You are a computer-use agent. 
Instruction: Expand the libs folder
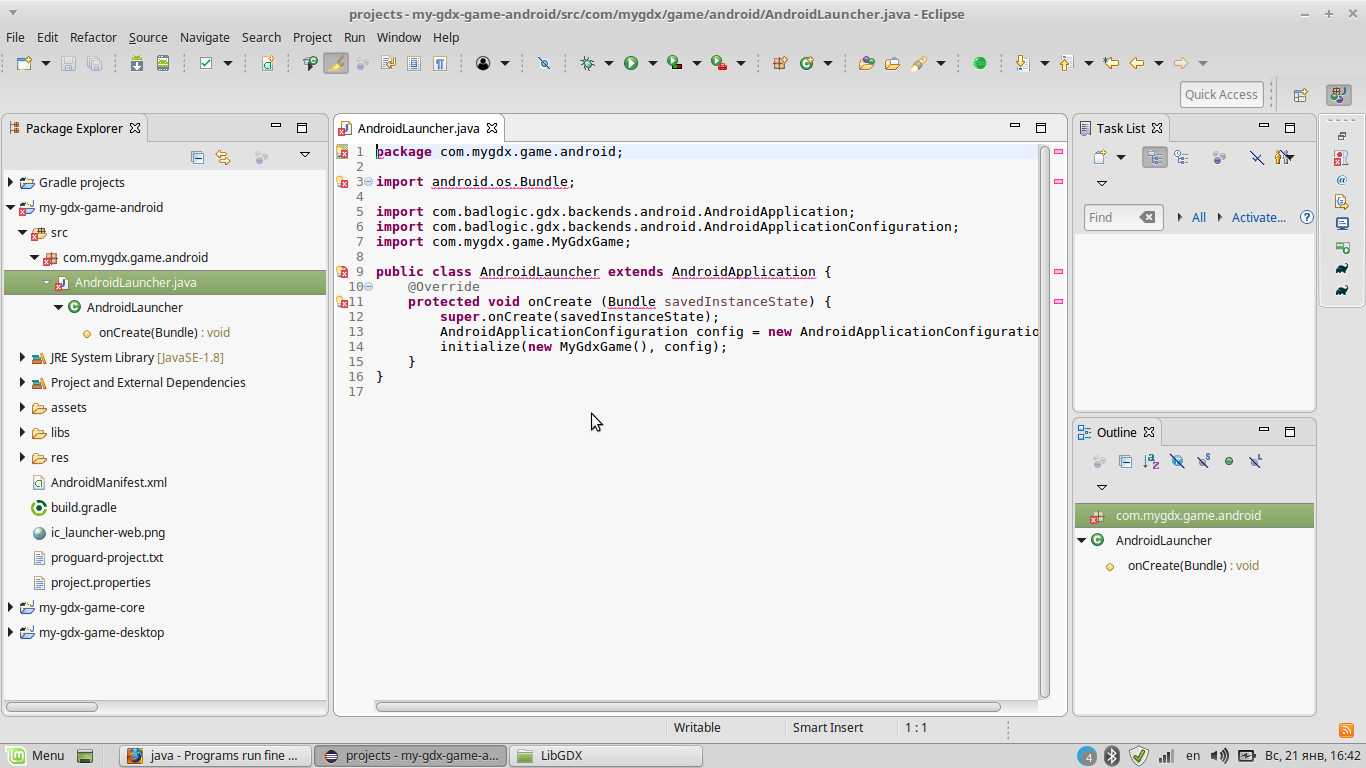click(23, 432)
